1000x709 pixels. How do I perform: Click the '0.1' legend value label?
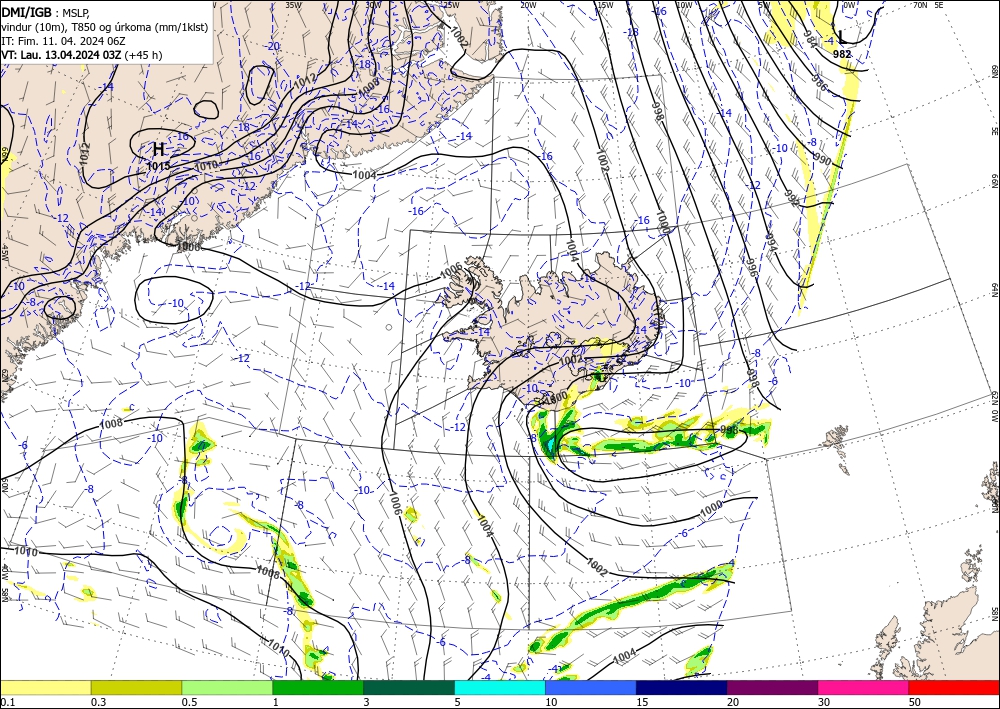pos(6,702)
